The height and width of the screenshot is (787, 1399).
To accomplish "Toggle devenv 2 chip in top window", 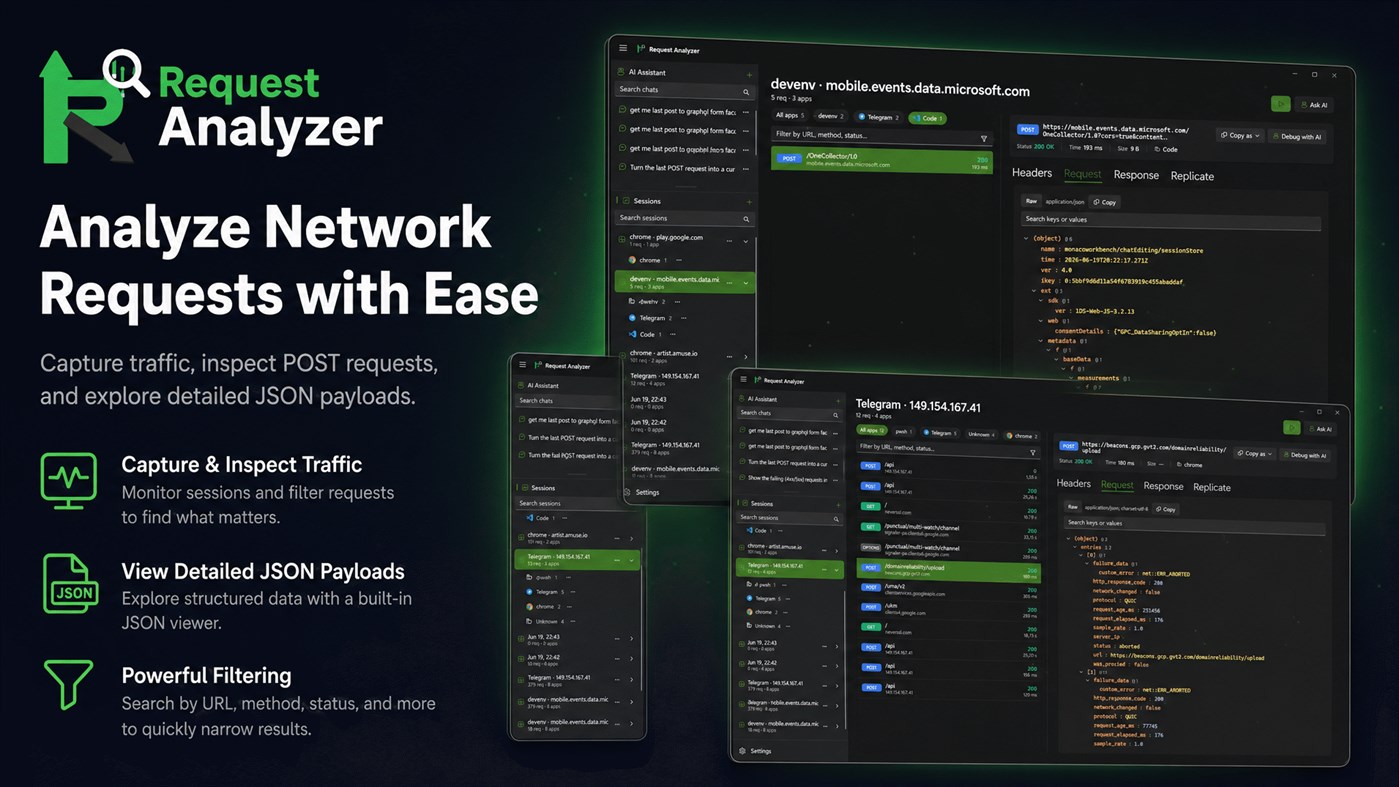I will 831,116.
